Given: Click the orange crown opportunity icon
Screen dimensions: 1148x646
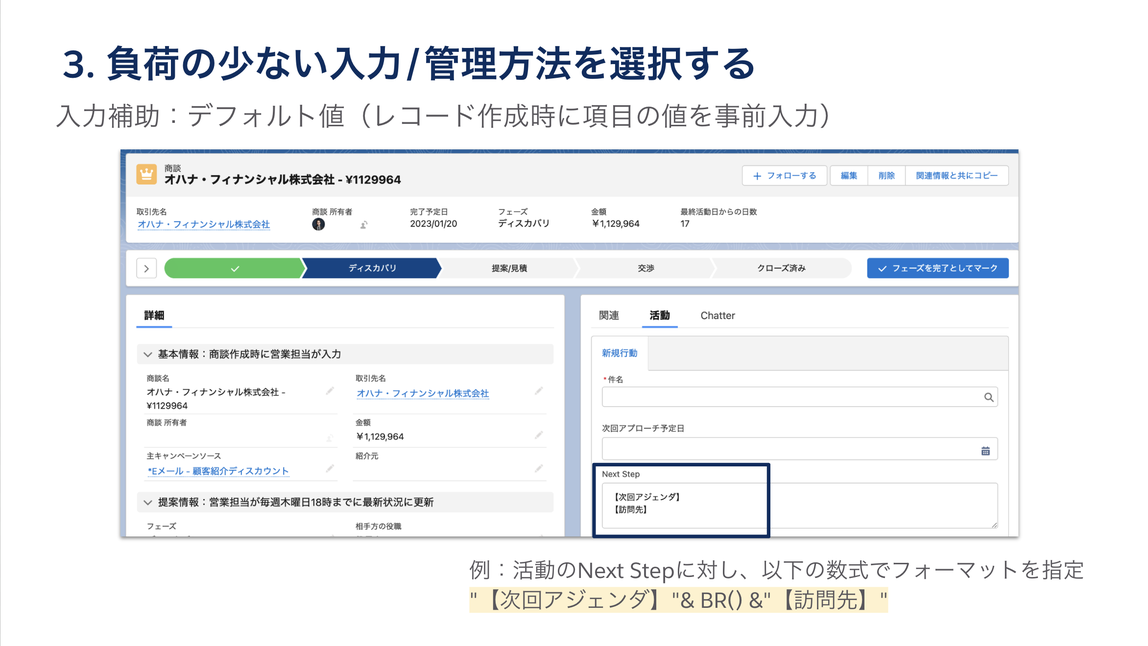Looking at the screenshot, I should tap(146, 174).
